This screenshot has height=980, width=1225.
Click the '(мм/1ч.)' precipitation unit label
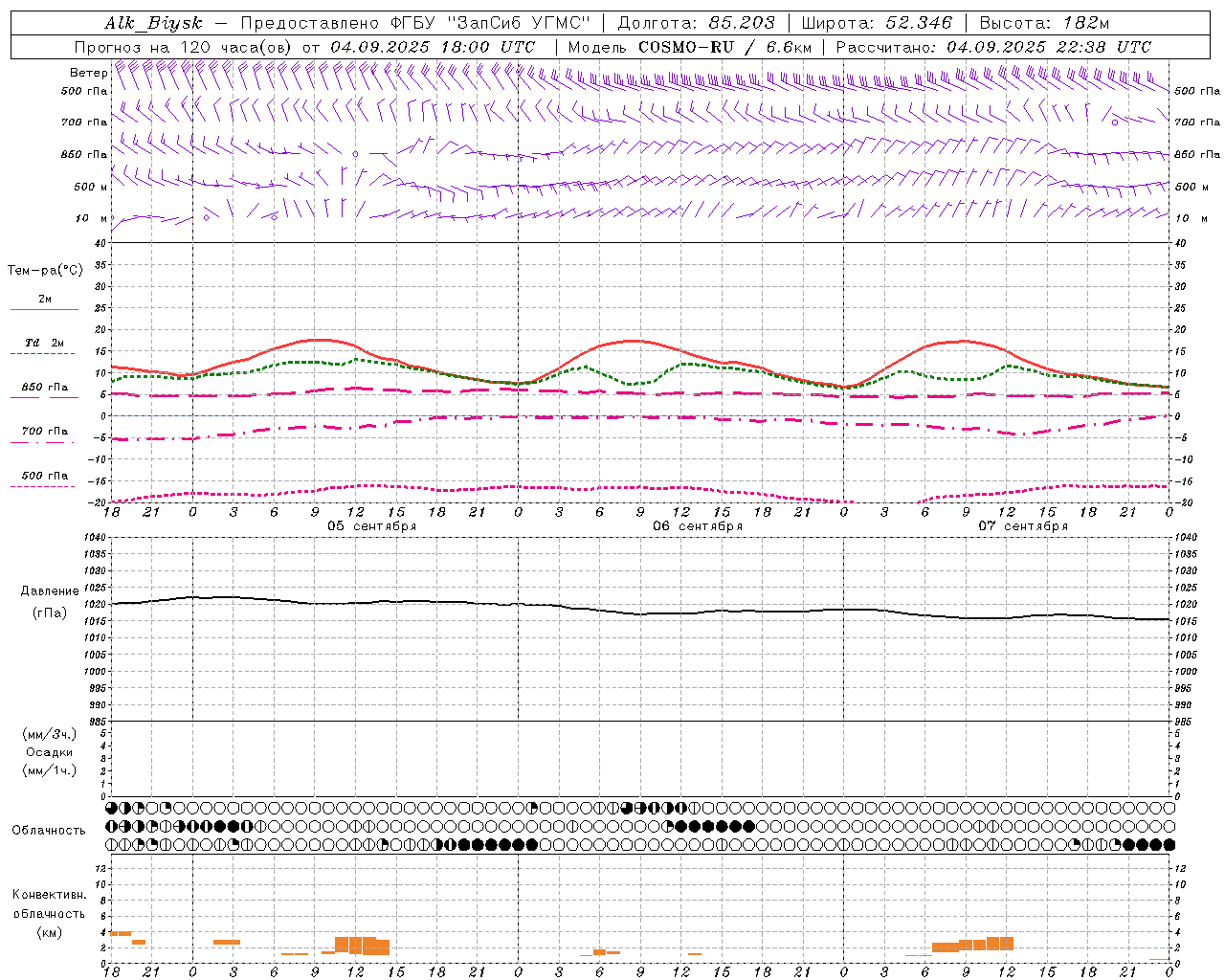[50, 770]
